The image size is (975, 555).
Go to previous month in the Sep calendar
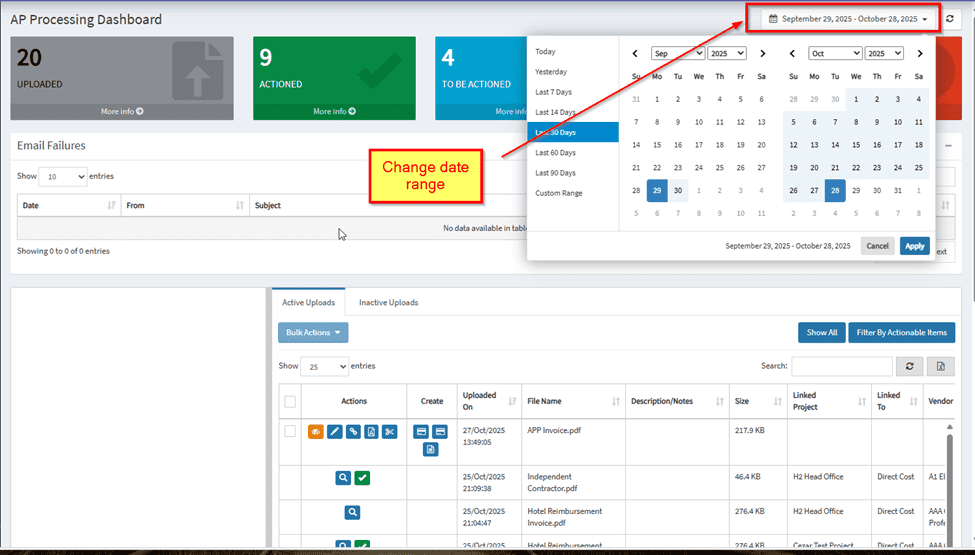635,53
